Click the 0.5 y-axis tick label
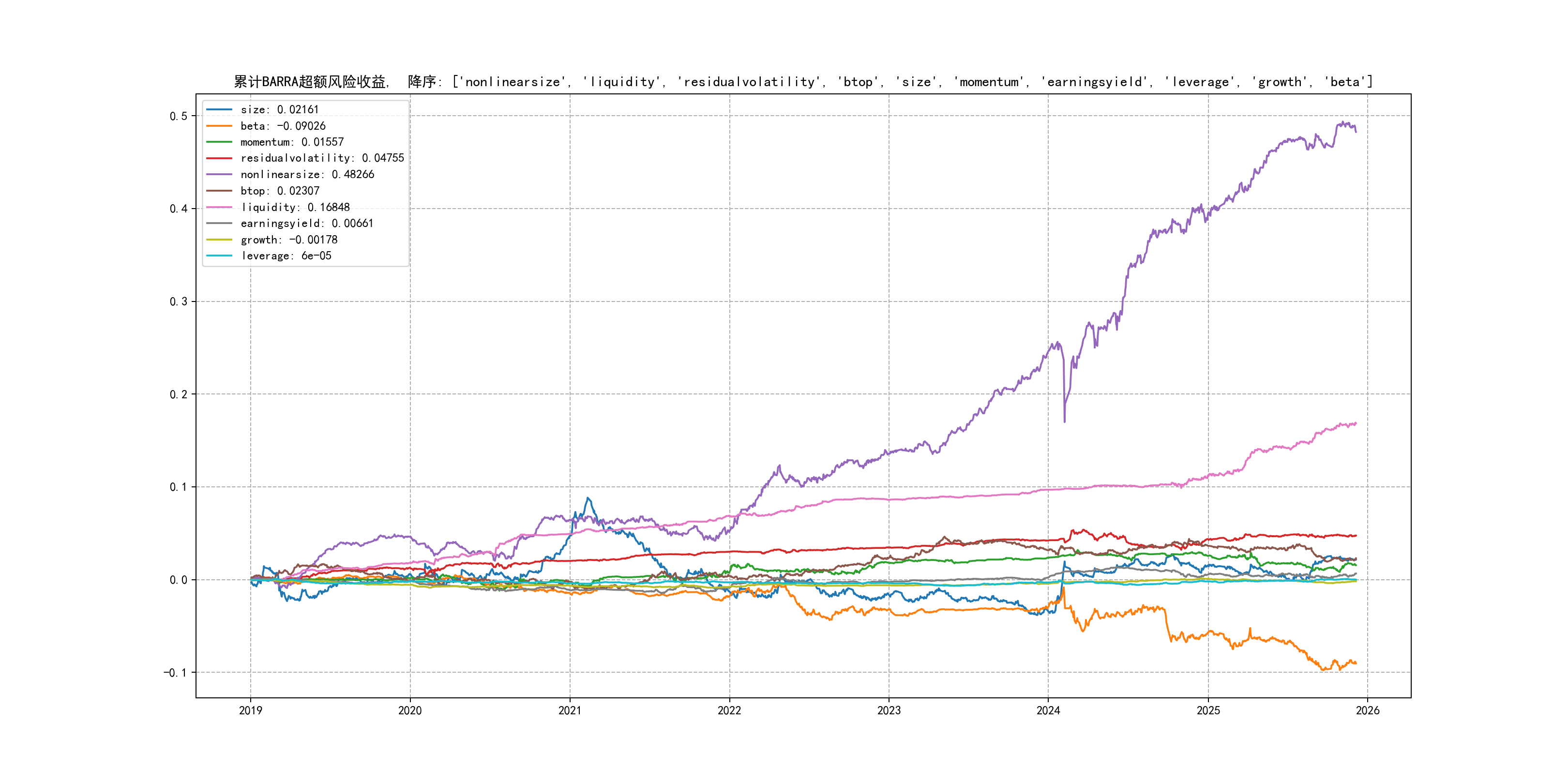The width and height of the screenshot is (1568, 784). coord(179,116)
